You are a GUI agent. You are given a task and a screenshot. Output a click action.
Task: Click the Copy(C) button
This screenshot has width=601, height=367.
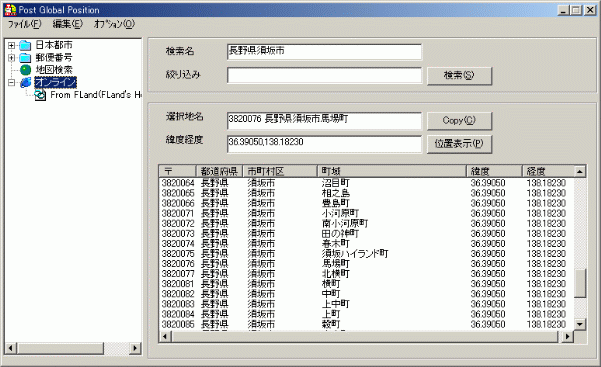[x=459, y=121]
